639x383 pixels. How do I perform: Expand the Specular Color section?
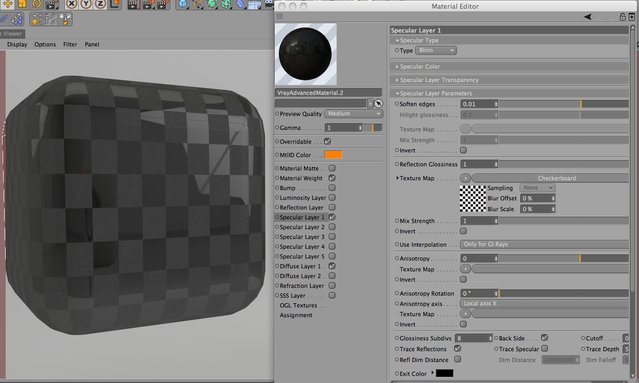419,66
